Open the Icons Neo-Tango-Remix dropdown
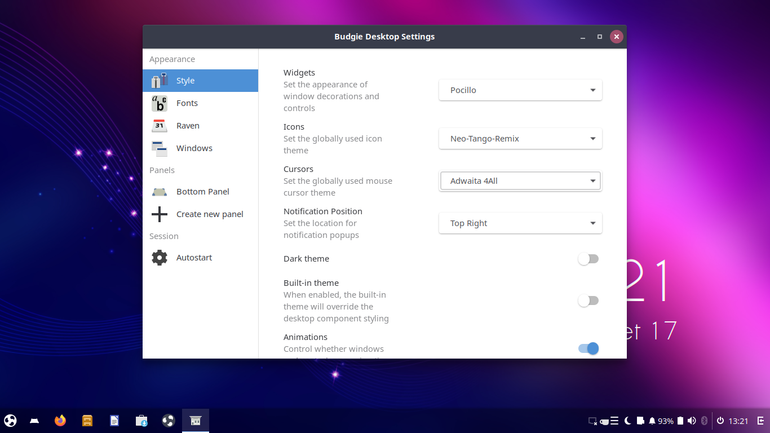The width and height of the screenshot is (770, 433). point(520,139)
